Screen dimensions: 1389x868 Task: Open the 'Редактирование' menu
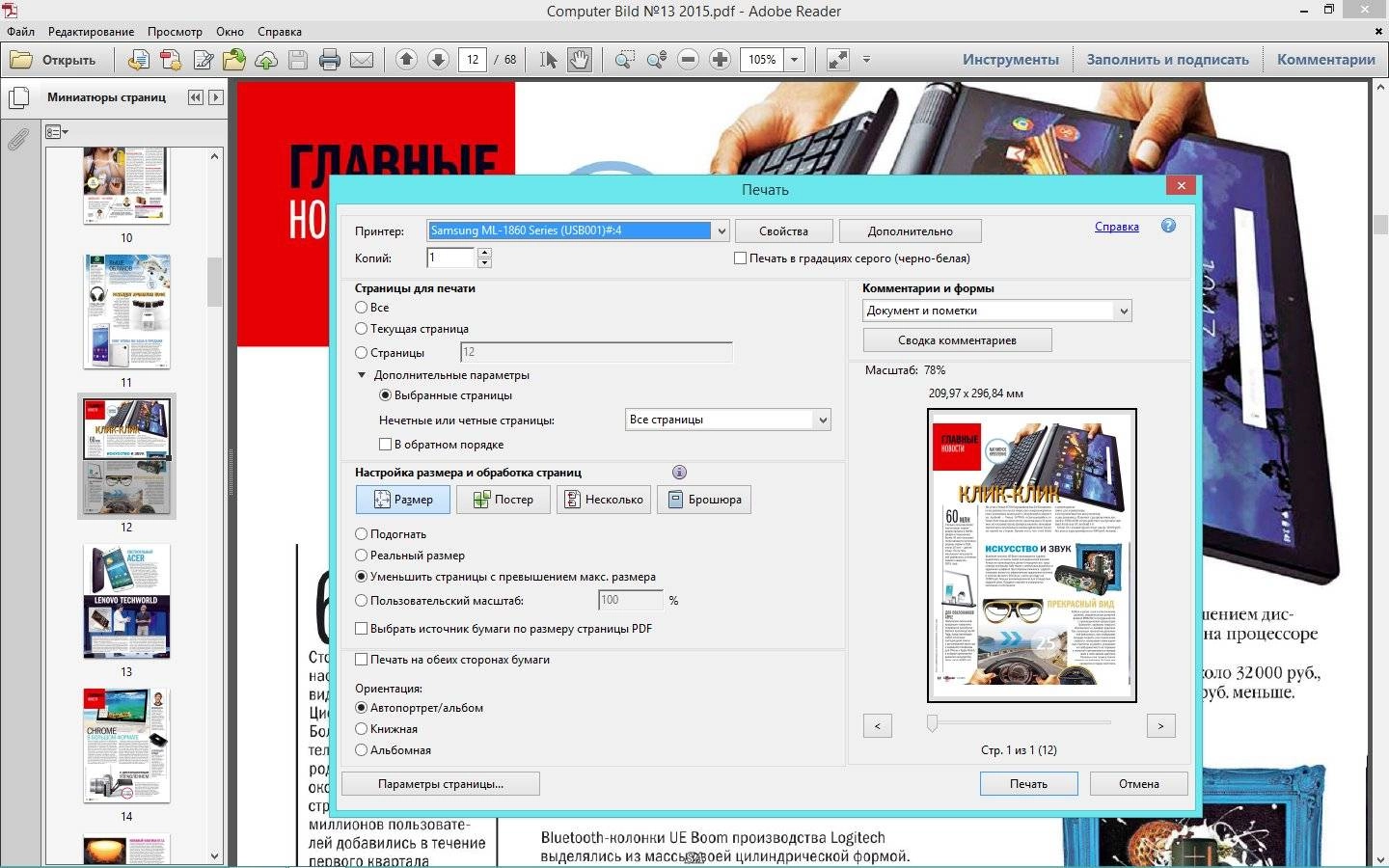[x=92, y=32]
